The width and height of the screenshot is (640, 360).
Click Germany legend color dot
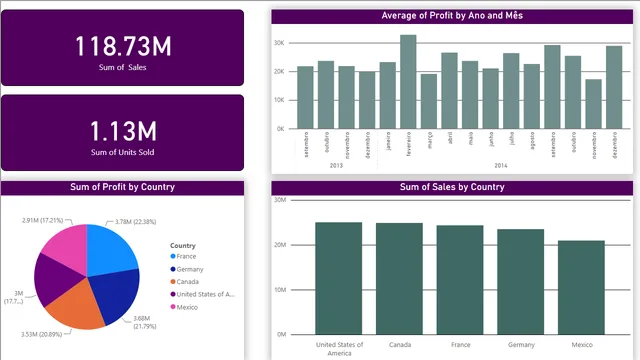[x=173, y=269]
